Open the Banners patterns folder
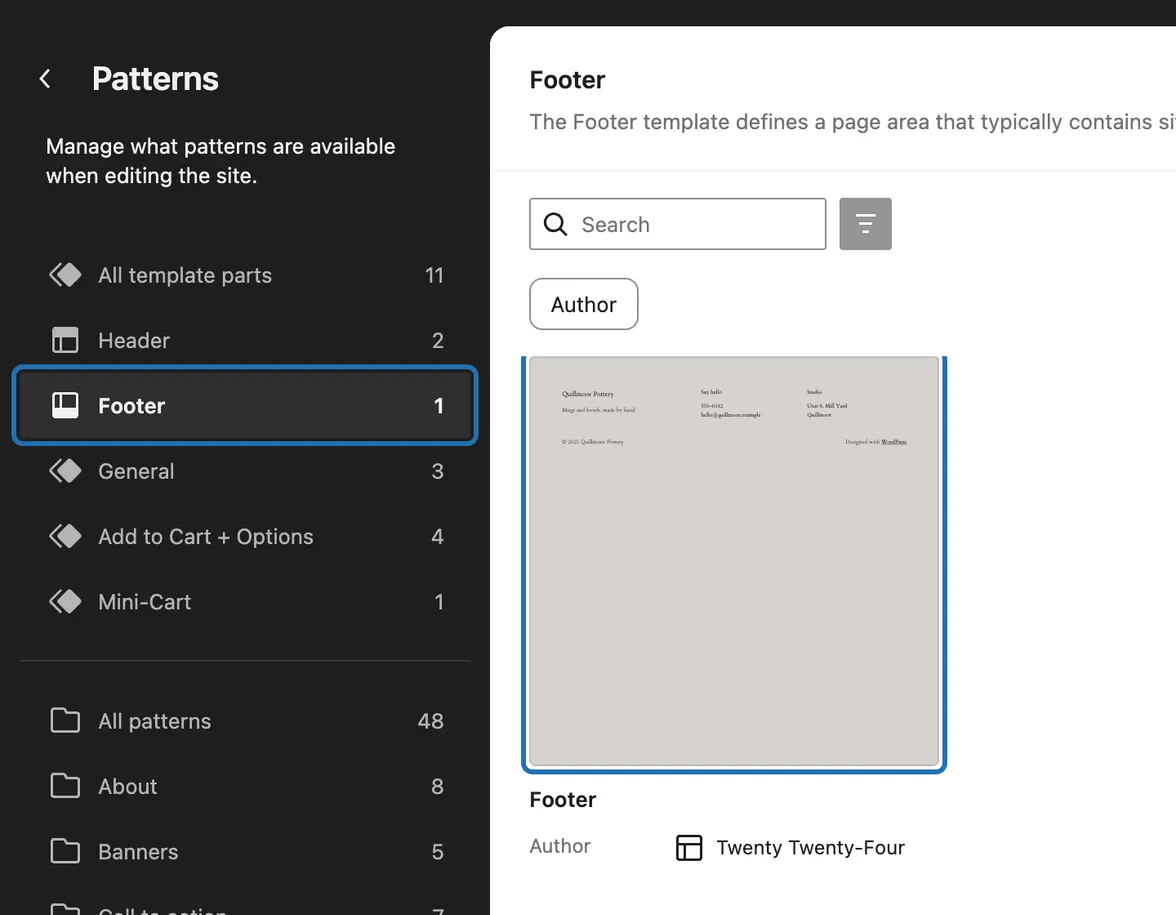The width and height of the screenshot is (1176, 915). pos(245,851)
